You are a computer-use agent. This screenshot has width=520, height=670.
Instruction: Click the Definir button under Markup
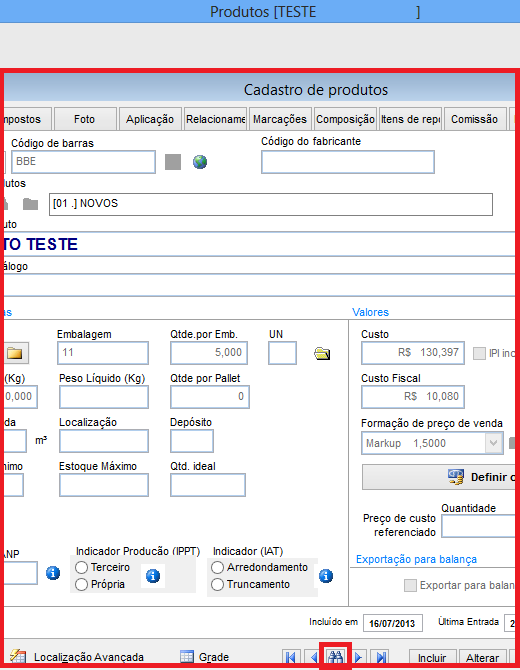tap(439, 477)
